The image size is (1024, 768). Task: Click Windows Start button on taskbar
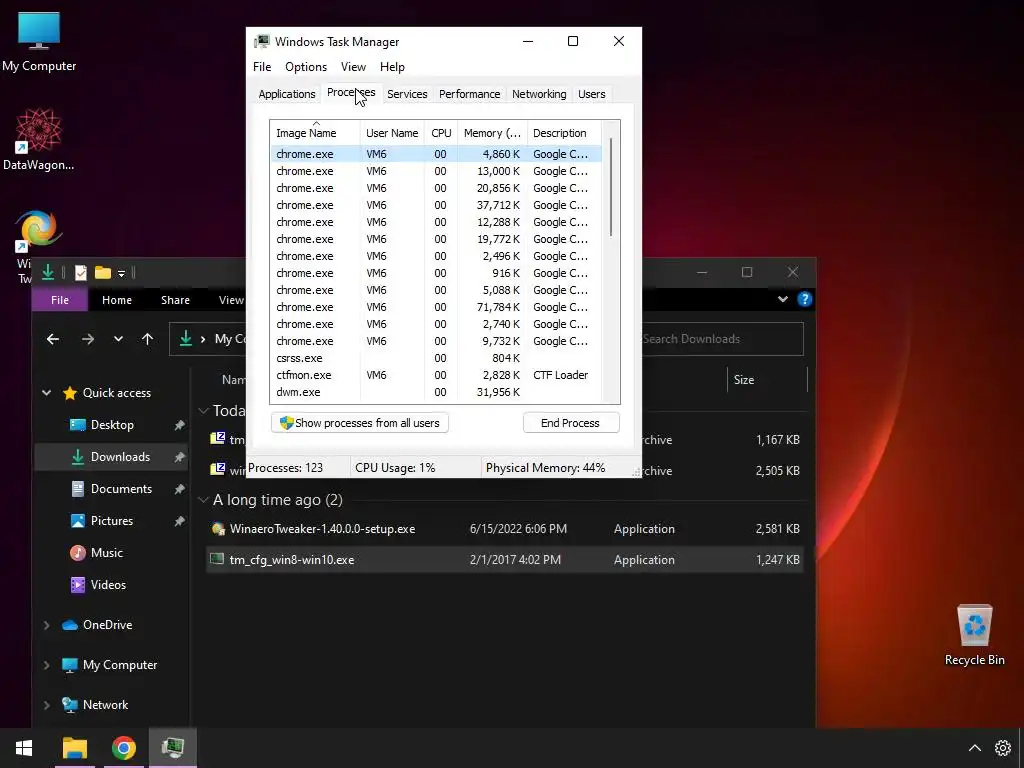[x=24, y=748]
